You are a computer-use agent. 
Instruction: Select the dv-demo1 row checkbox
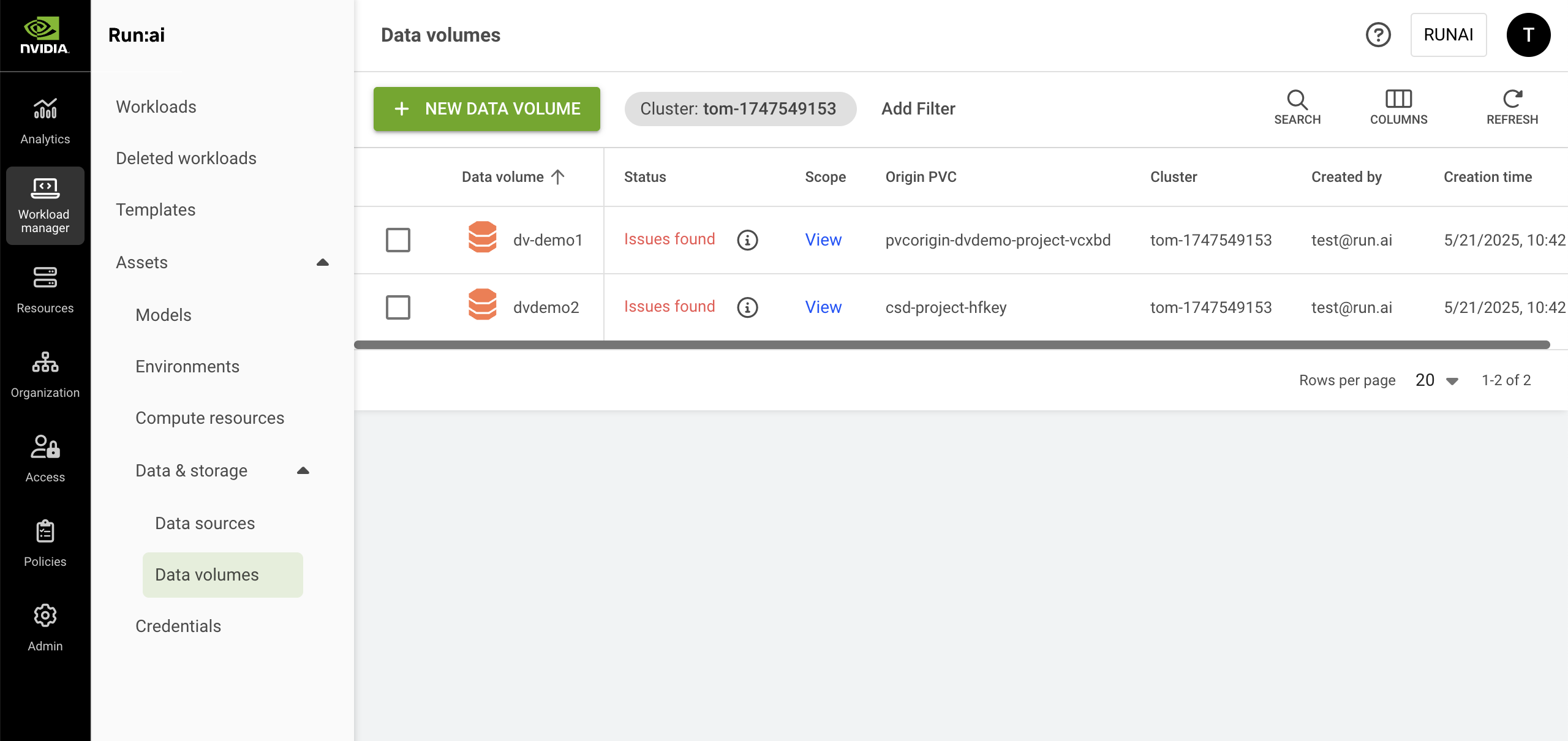click(x=398, y=240)
